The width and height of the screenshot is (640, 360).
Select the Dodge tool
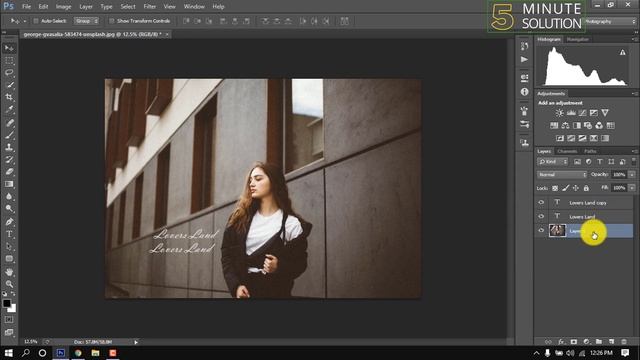pyautogui.click(x=9, y=209)
